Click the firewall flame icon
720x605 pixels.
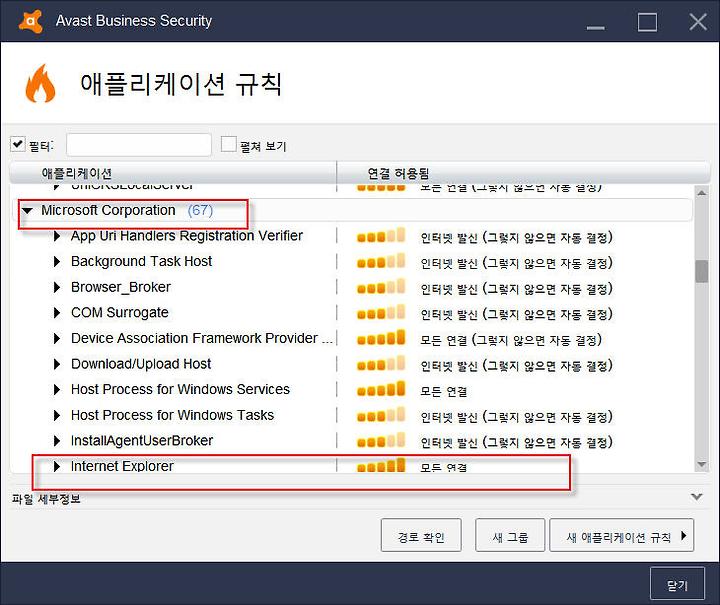(x=40, y=83)
